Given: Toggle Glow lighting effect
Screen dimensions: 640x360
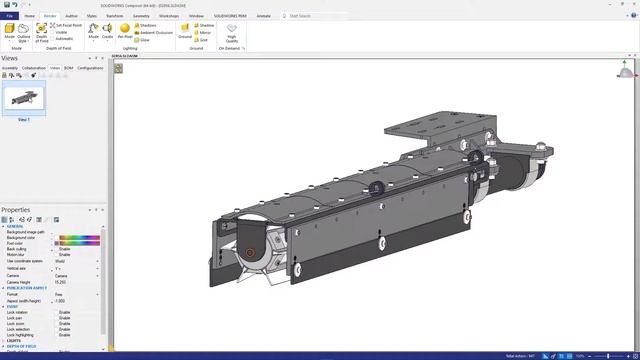Looking at the screenshot, I should (x=142, y=40).
